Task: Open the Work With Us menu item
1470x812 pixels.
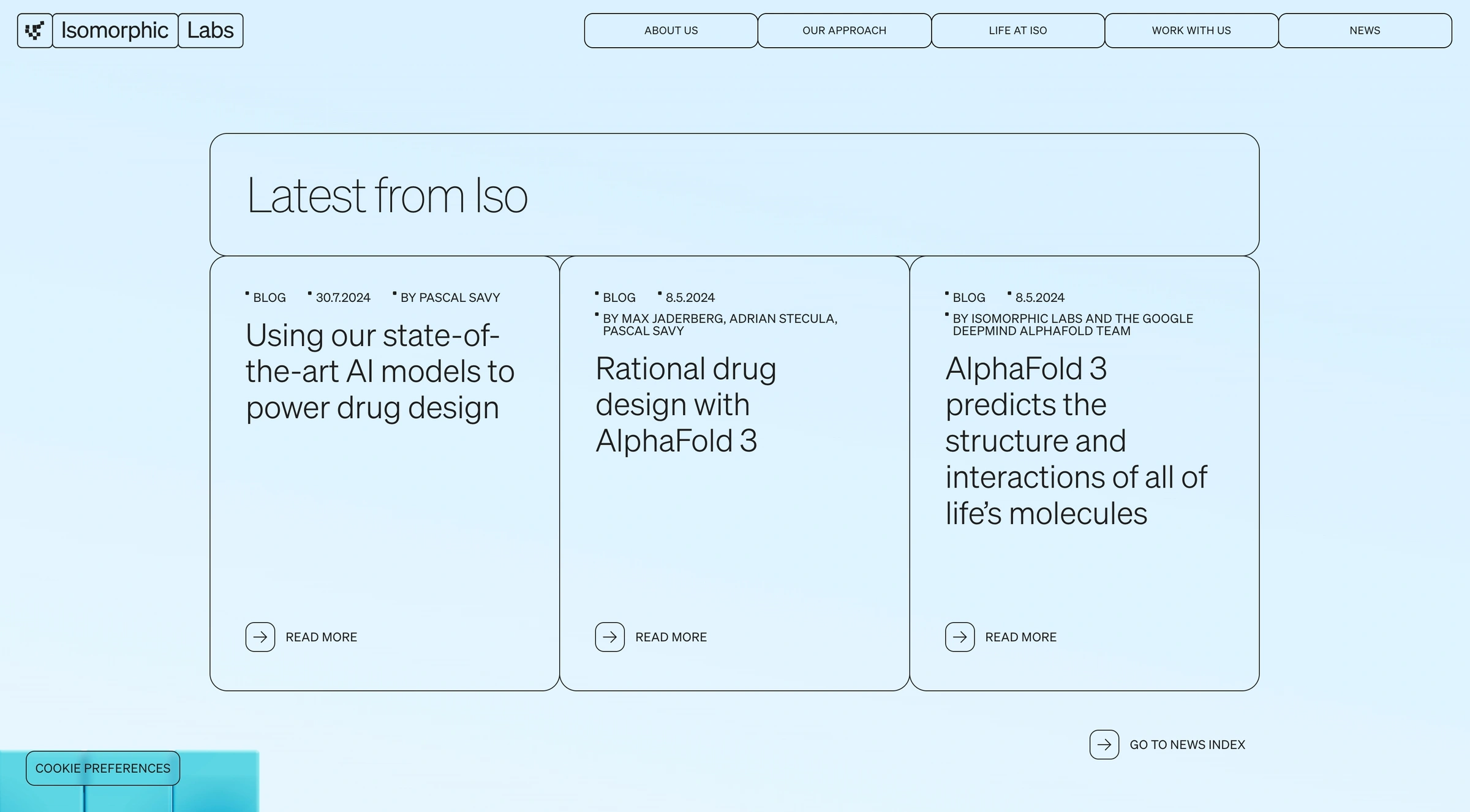Action: coord(1191,31)
